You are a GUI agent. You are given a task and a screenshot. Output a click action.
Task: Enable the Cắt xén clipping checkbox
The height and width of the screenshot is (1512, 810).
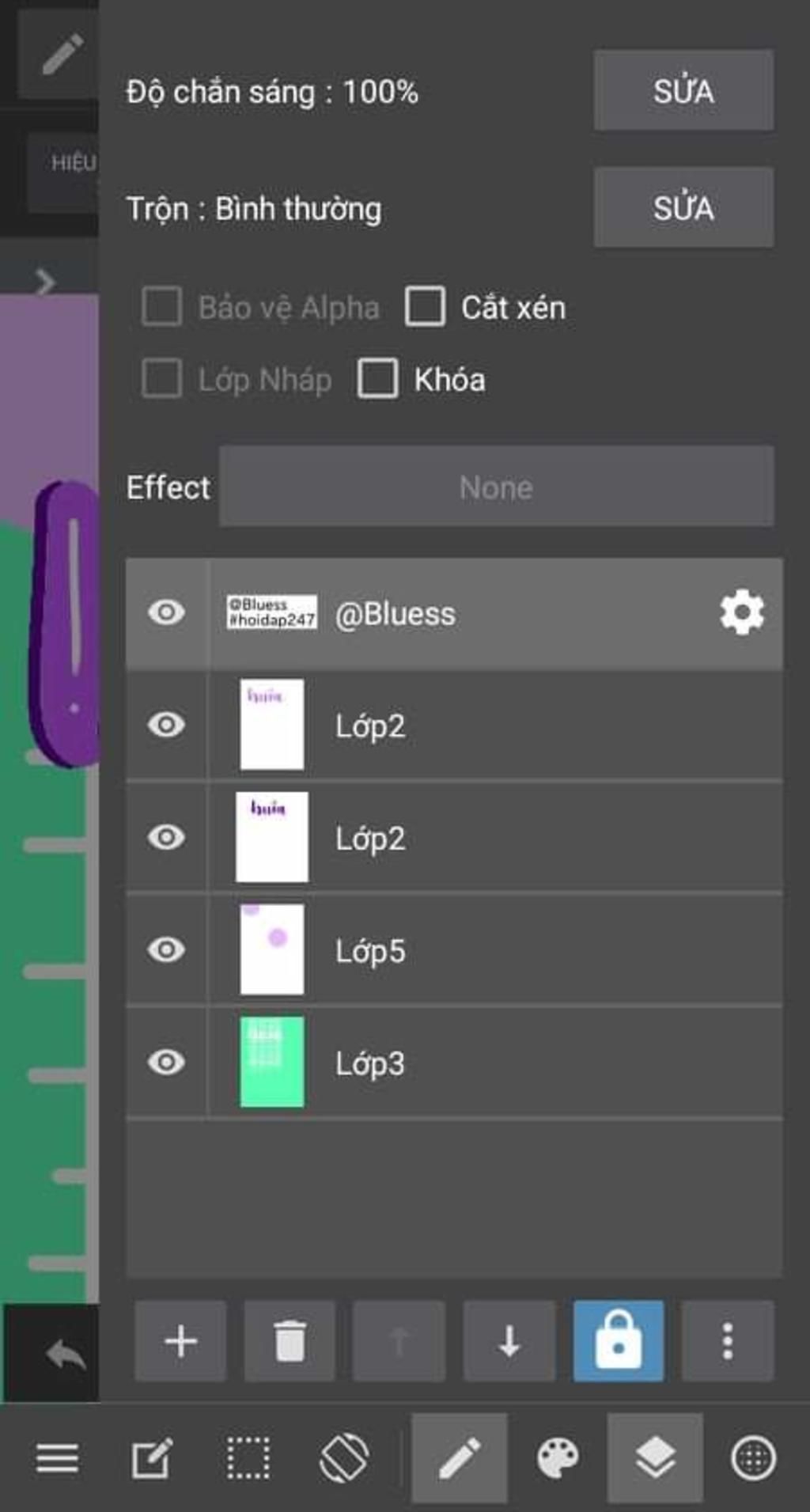[x=425, y=307]
